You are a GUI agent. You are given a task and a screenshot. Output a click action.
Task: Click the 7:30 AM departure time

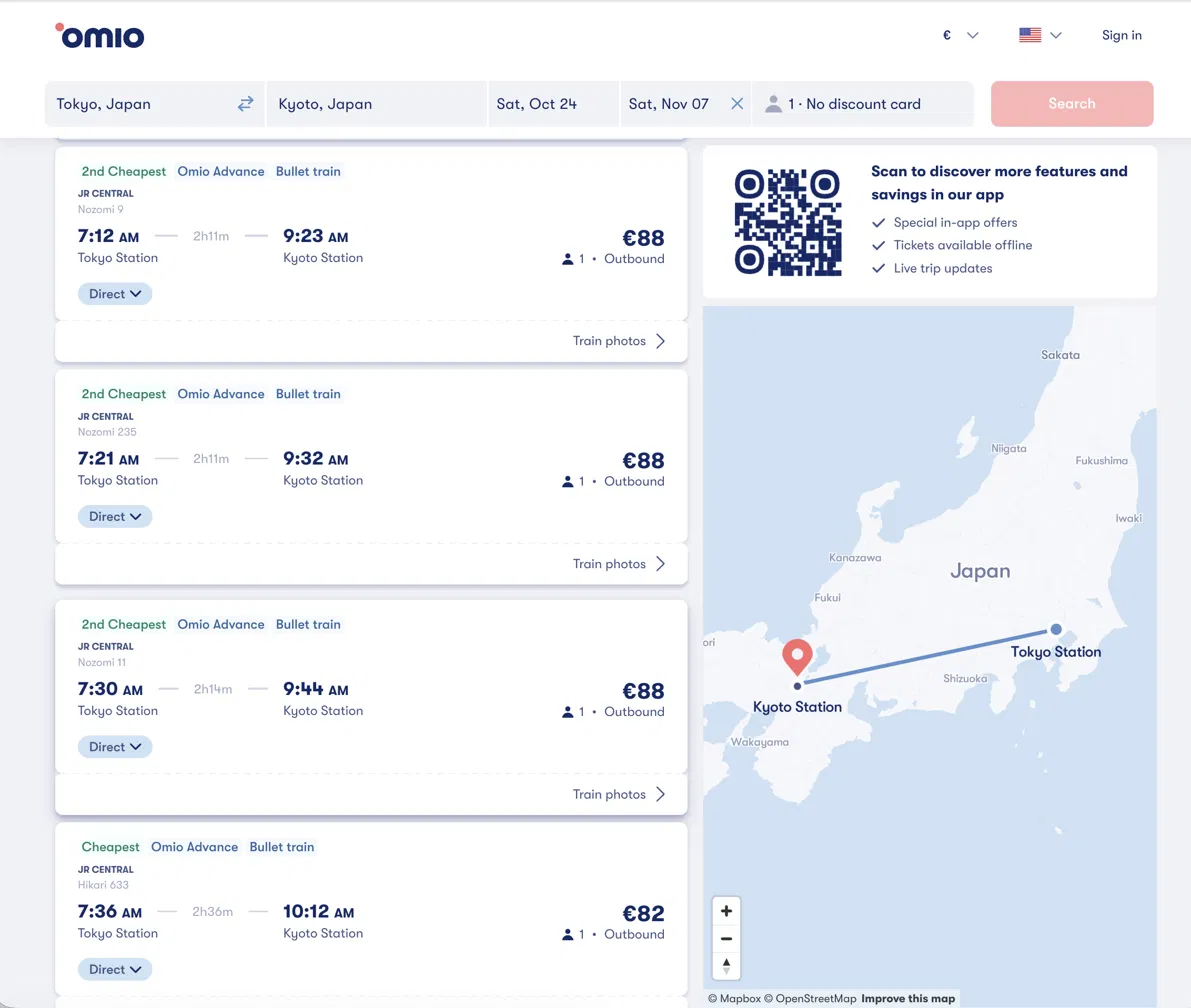[x=110, y=689]
